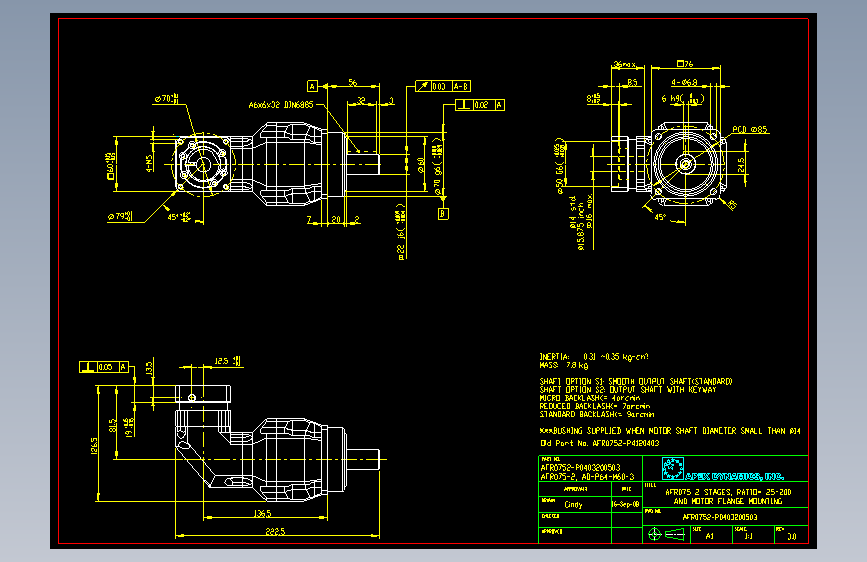Click the bushing supplied motor shaft note

pyautogui.click(x=670, y=430)
